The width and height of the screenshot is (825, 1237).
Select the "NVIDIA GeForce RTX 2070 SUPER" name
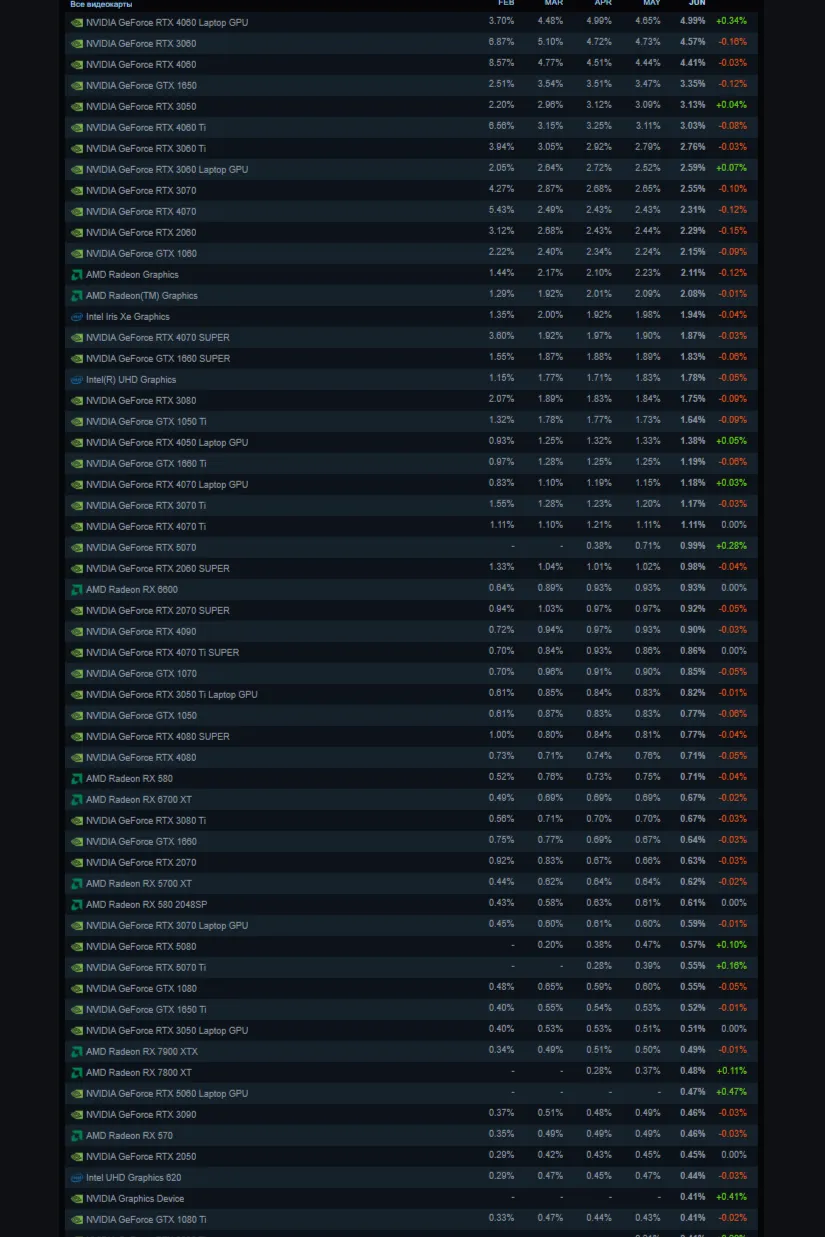tap(158, 610)
